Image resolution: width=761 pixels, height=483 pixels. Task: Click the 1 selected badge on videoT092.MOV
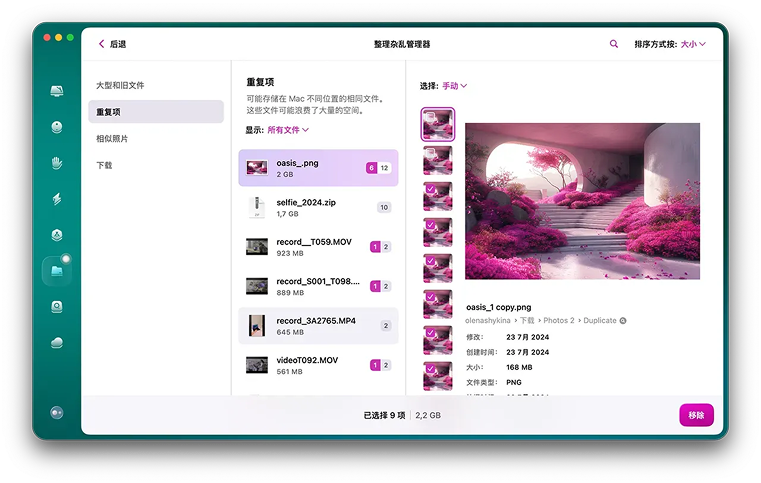coord(375,365)
